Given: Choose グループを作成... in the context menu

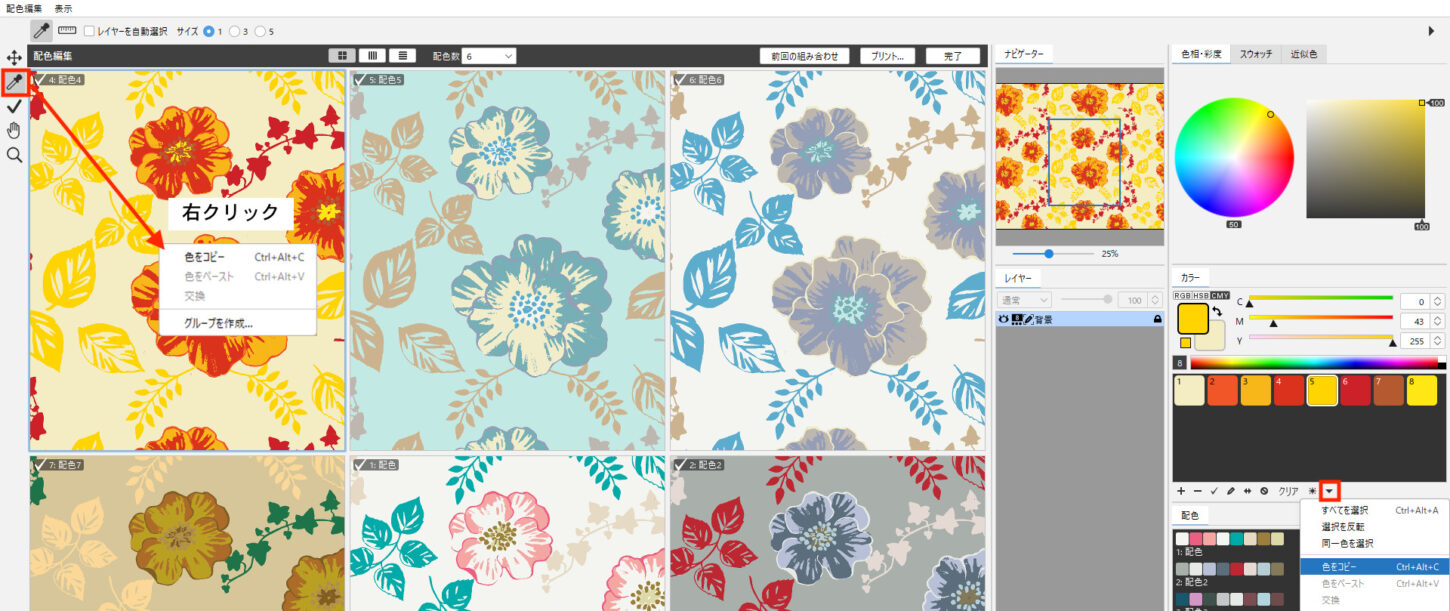Looking at the screenshot, I should pyautogui.click(x=238, y=323).
